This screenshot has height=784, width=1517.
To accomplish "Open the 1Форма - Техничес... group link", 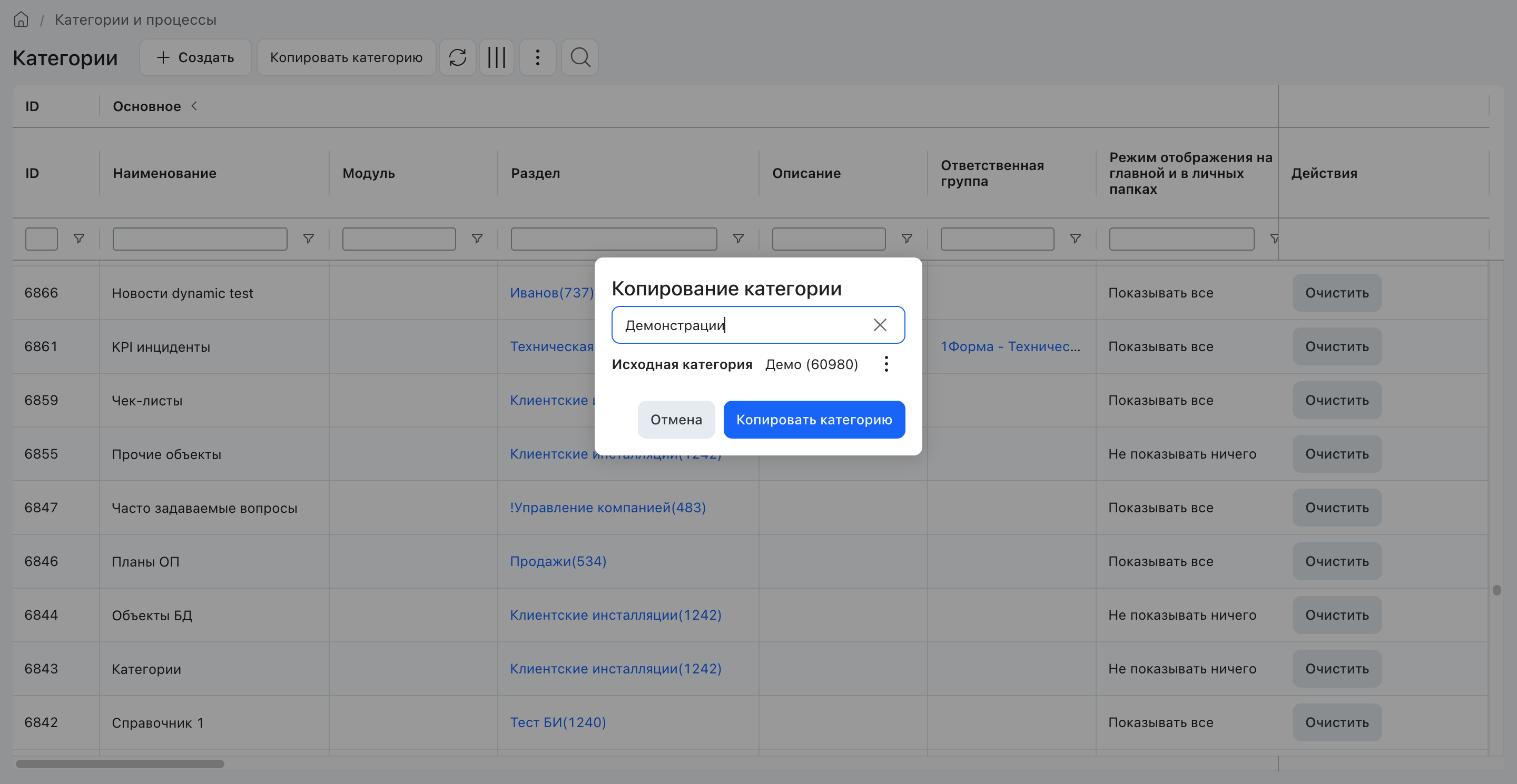I will click(x=1010, y=346).
